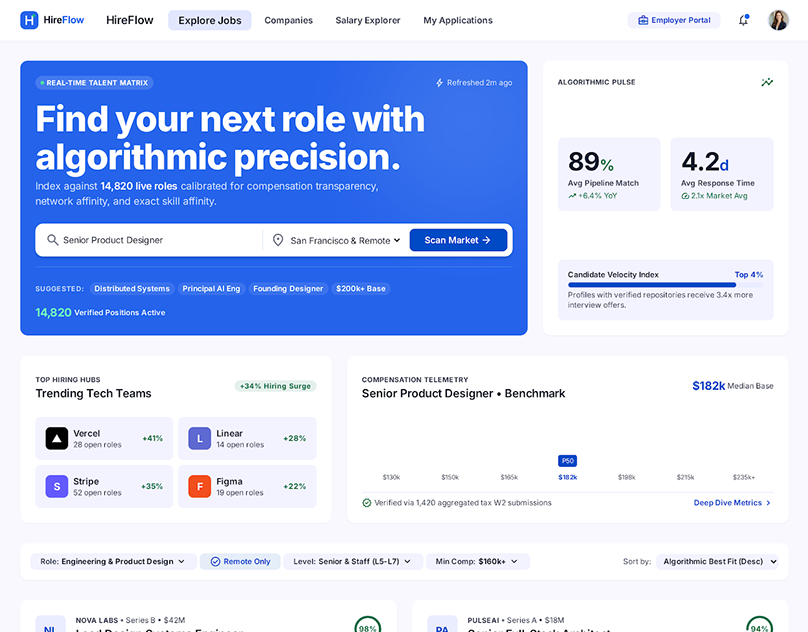
Task: Open the Companies nav item
Action: click(x=289, y=20)
